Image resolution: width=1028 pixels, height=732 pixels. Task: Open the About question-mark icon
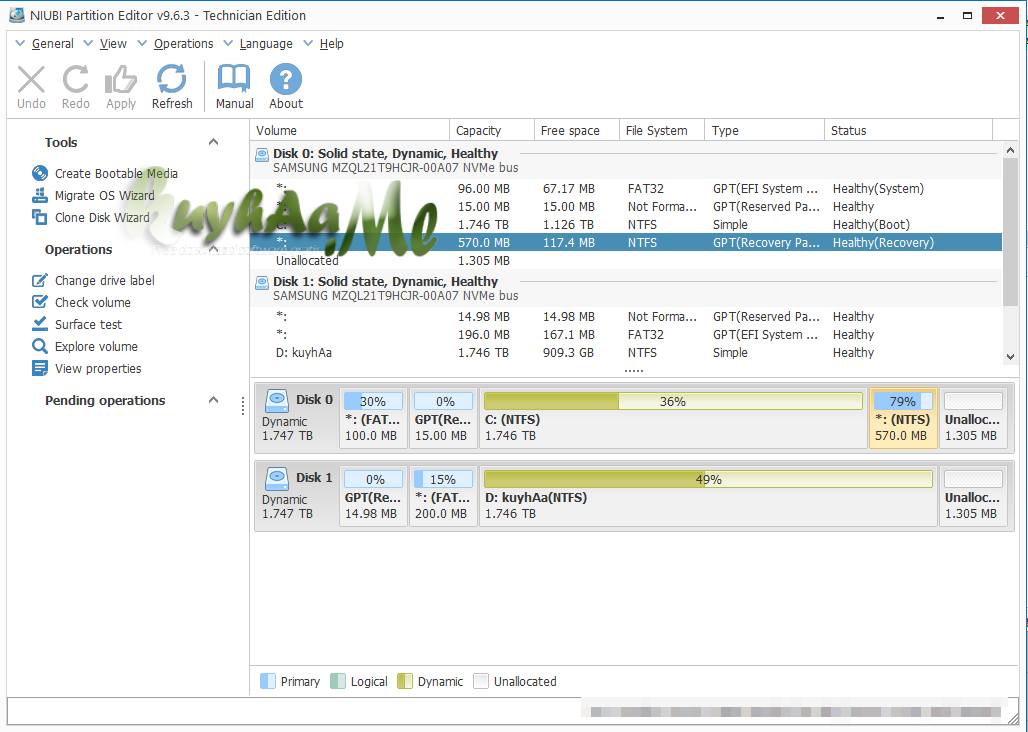point(286,80)
